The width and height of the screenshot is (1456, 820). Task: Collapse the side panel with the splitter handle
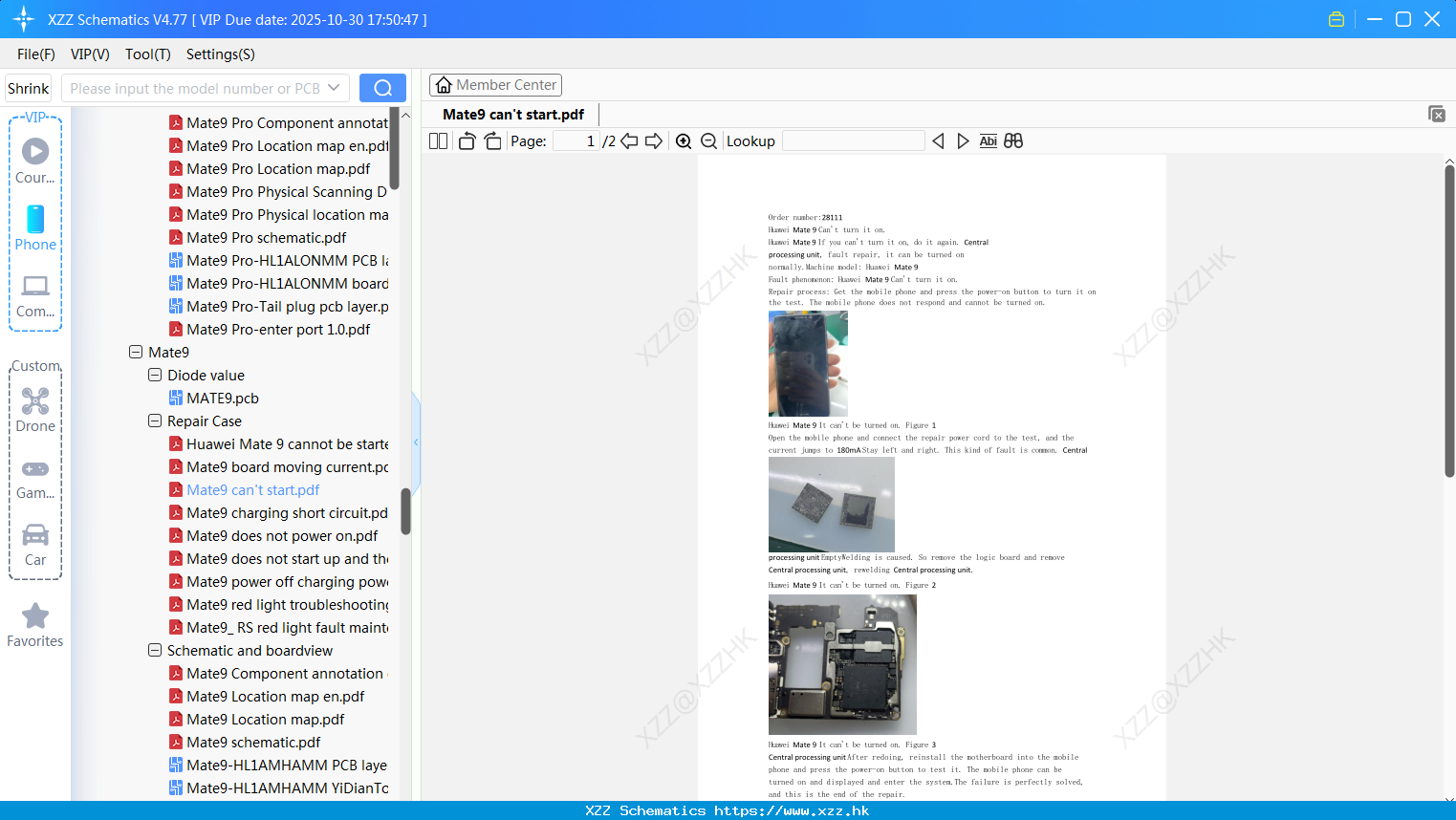click(416, 442)
